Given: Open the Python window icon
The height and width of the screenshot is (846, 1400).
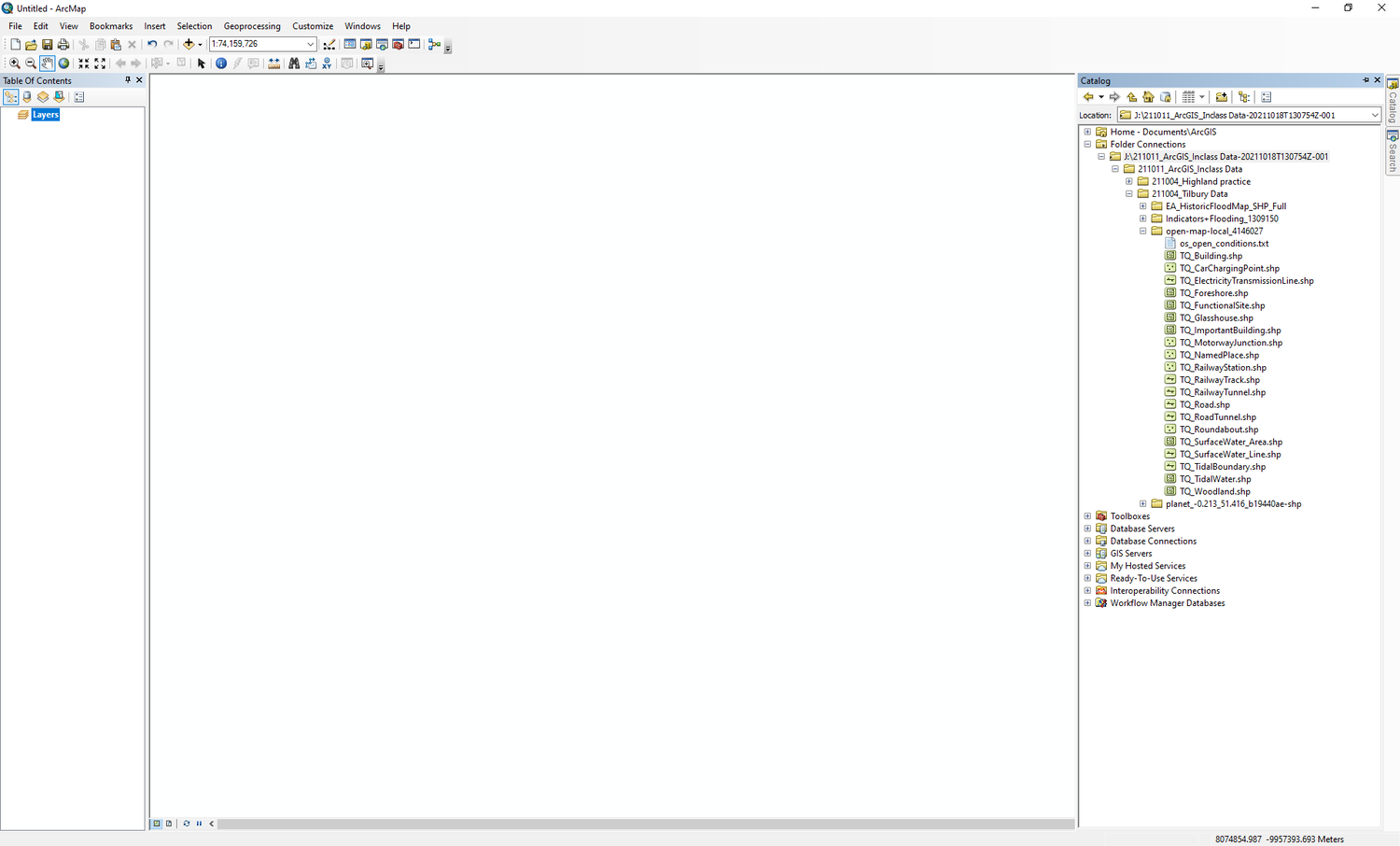Looking at the screenshot, I should click(413, 44).
